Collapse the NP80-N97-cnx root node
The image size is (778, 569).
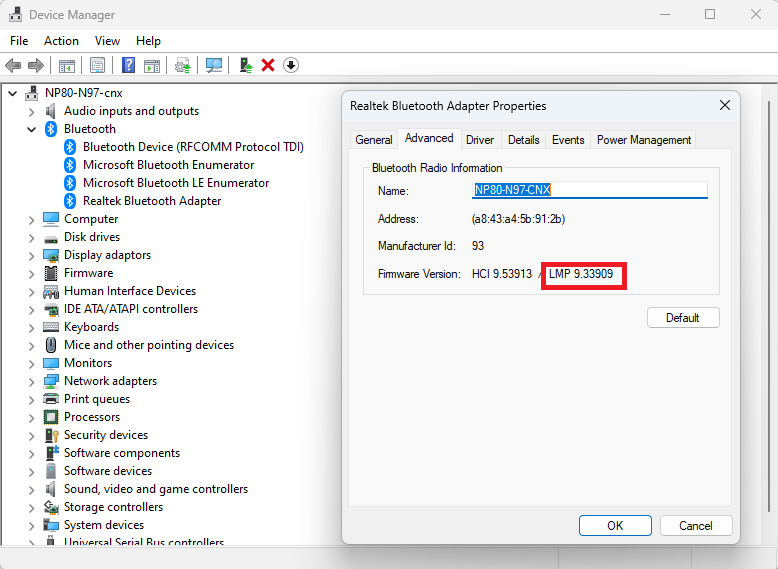13,93
